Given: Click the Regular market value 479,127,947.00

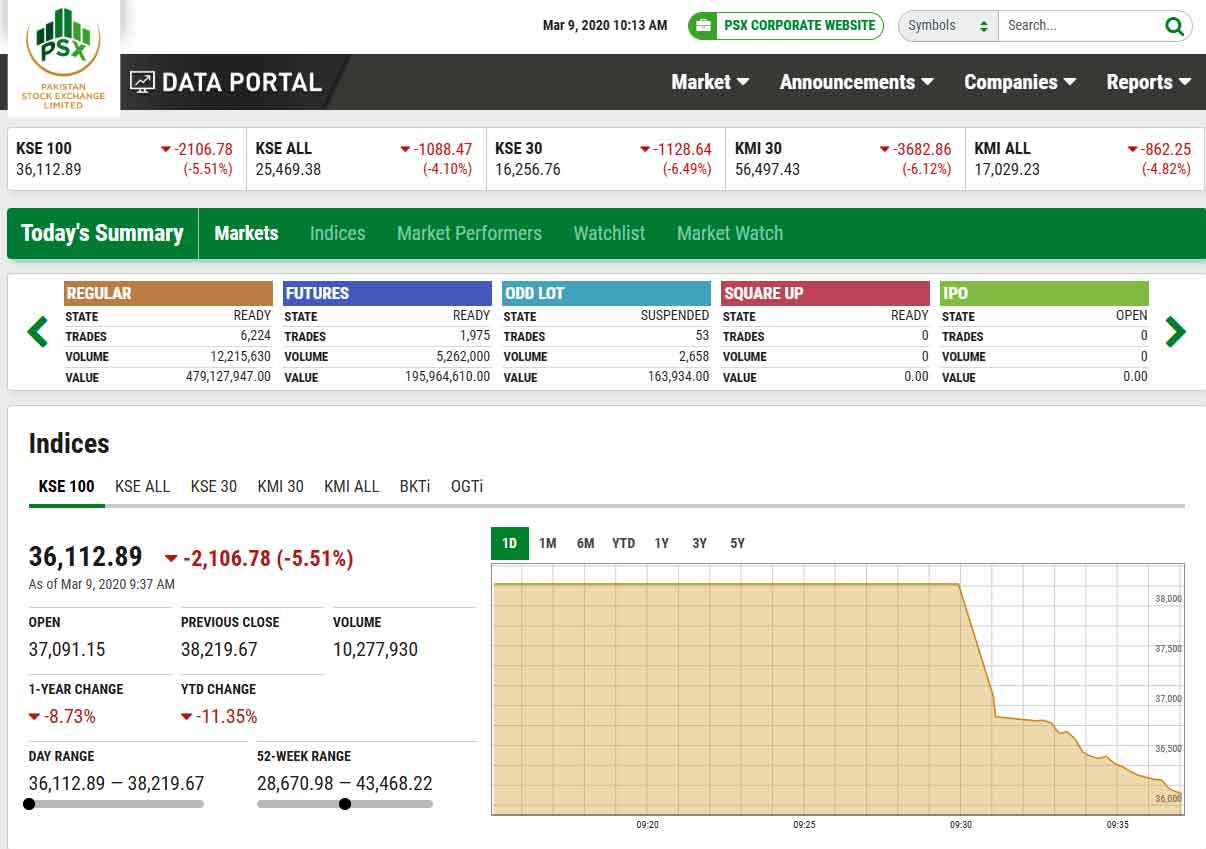Looking at the screenshot, I should pos(228,377).
